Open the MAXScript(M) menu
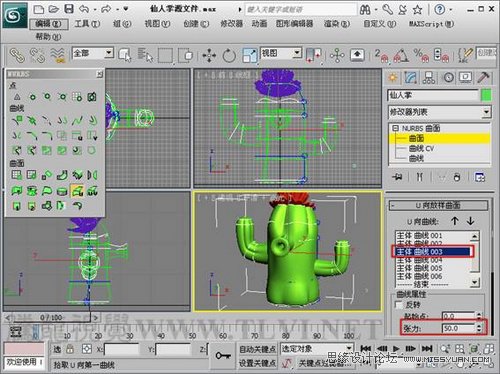This screenshot has width=500, height=374. 432,24
